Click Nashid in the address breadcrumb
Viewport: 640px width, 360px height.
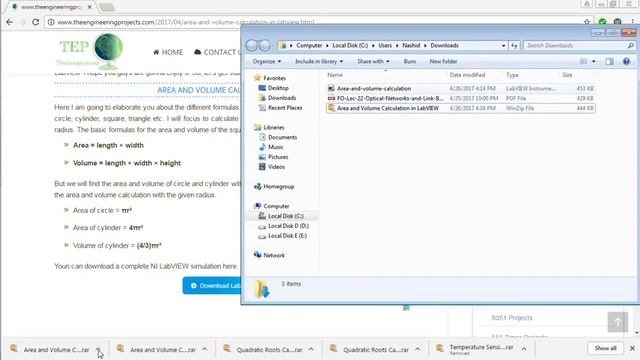coord(411,45)
